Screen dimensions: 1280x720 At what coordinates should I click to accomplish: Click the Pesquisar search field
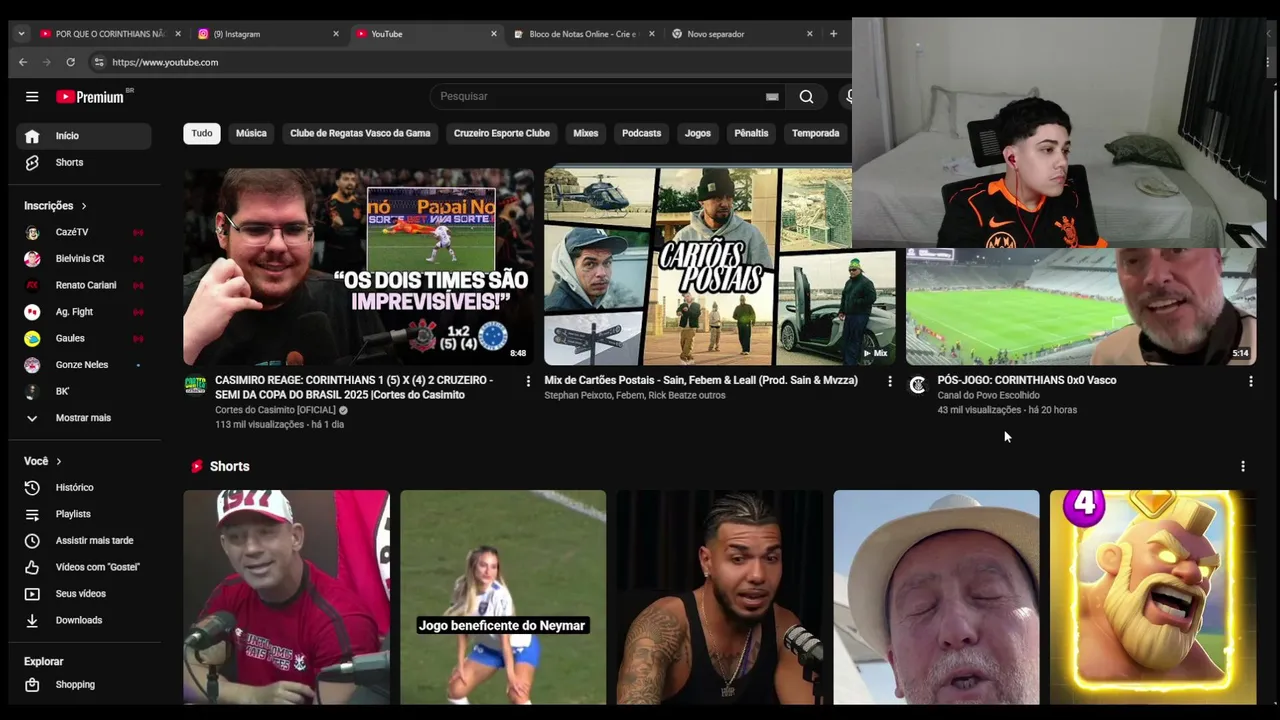600,97
